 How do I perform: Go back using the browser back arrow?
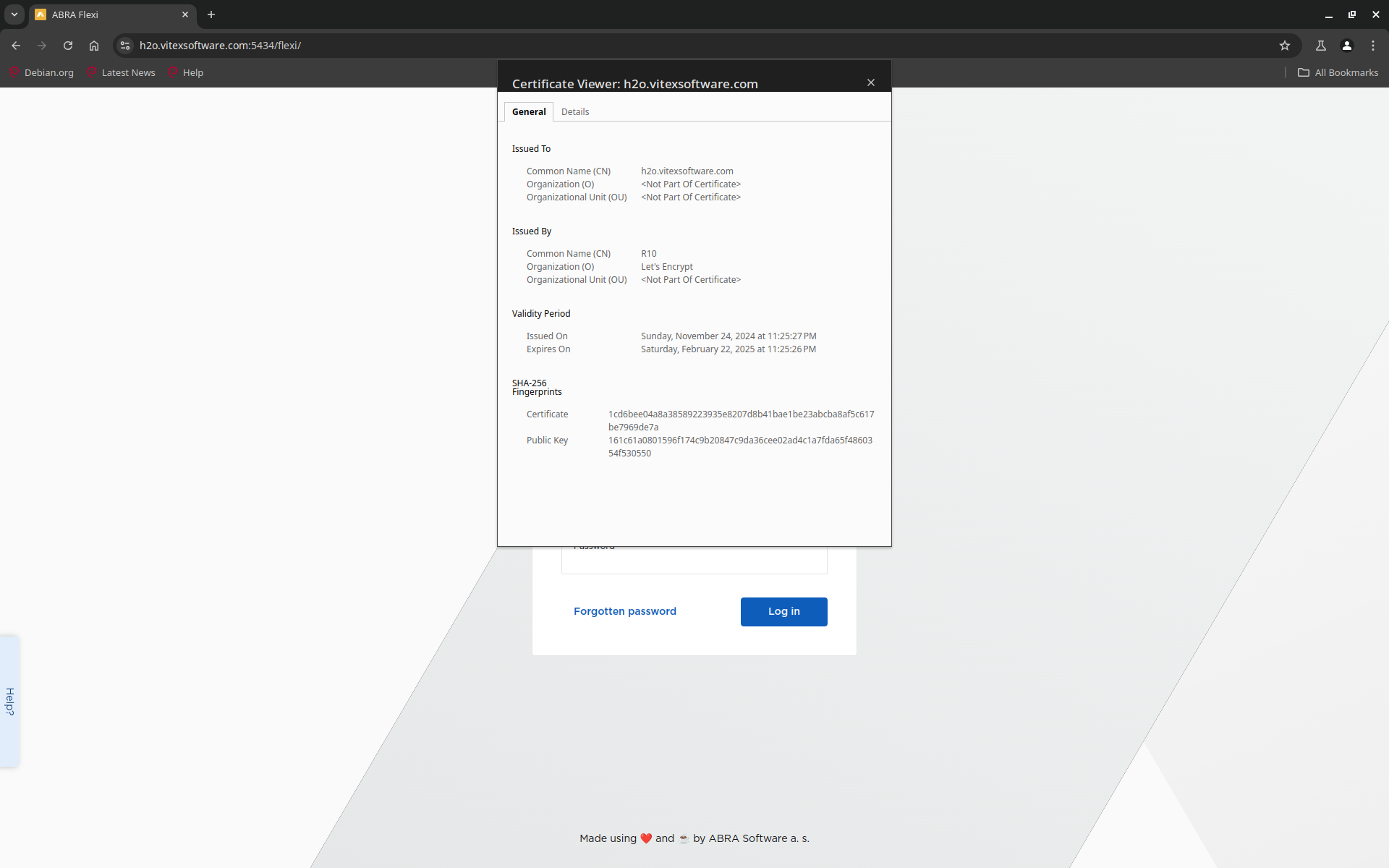click(16, 46)
